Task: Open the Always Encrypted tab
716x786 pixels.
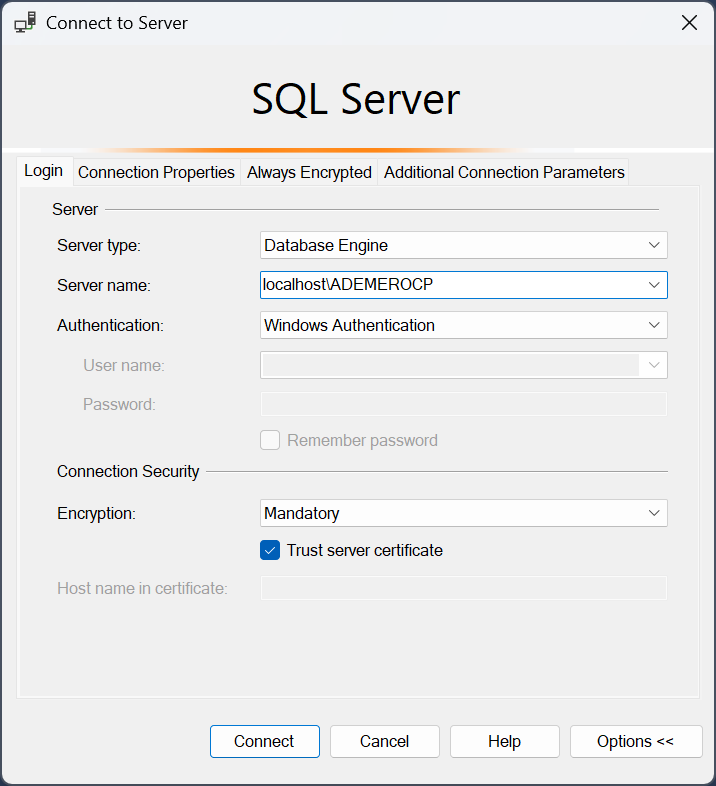Action: [309, 172]
